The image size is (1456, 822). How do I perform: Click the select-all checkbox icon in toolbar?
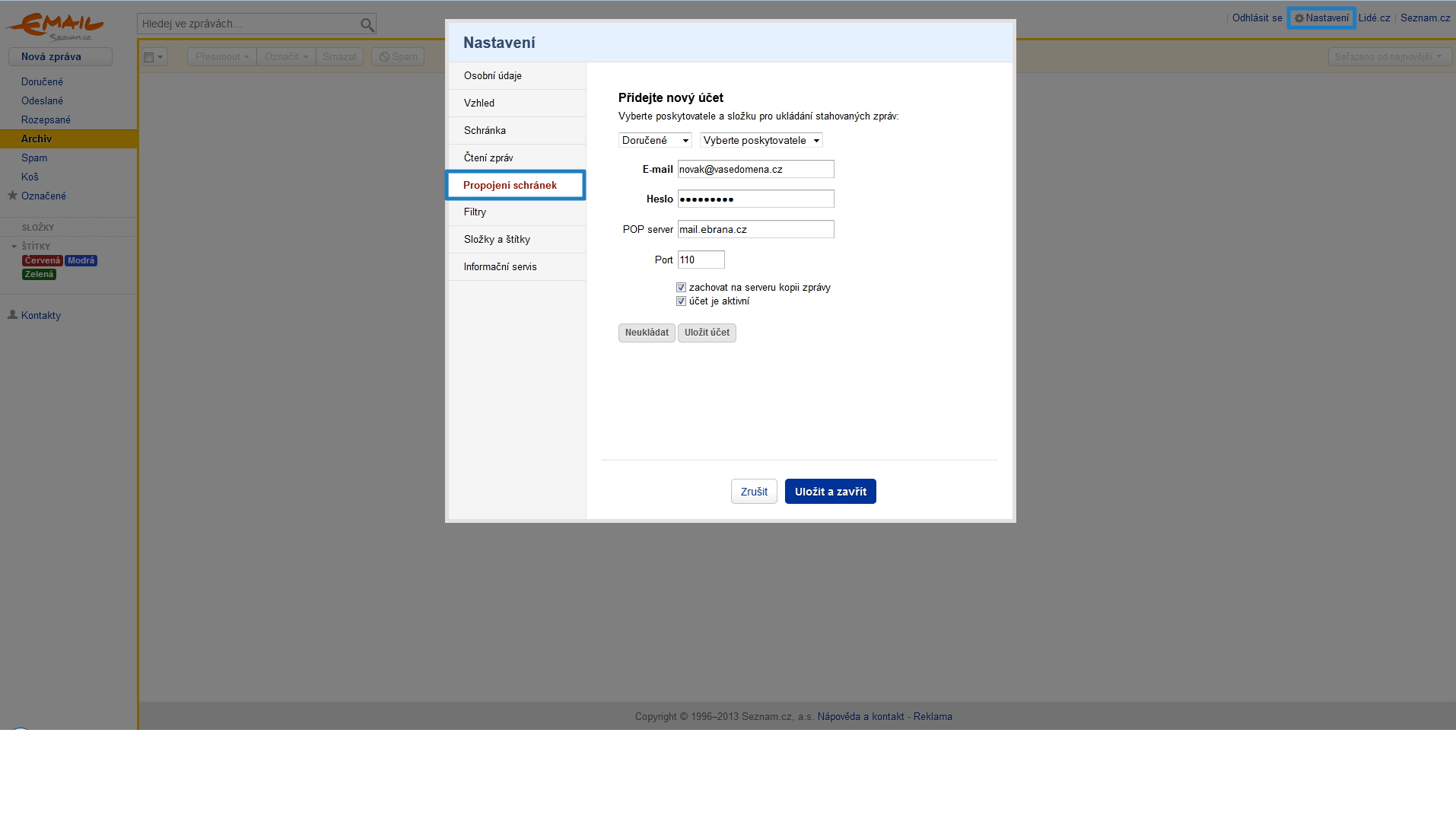[x=149, y=57]
